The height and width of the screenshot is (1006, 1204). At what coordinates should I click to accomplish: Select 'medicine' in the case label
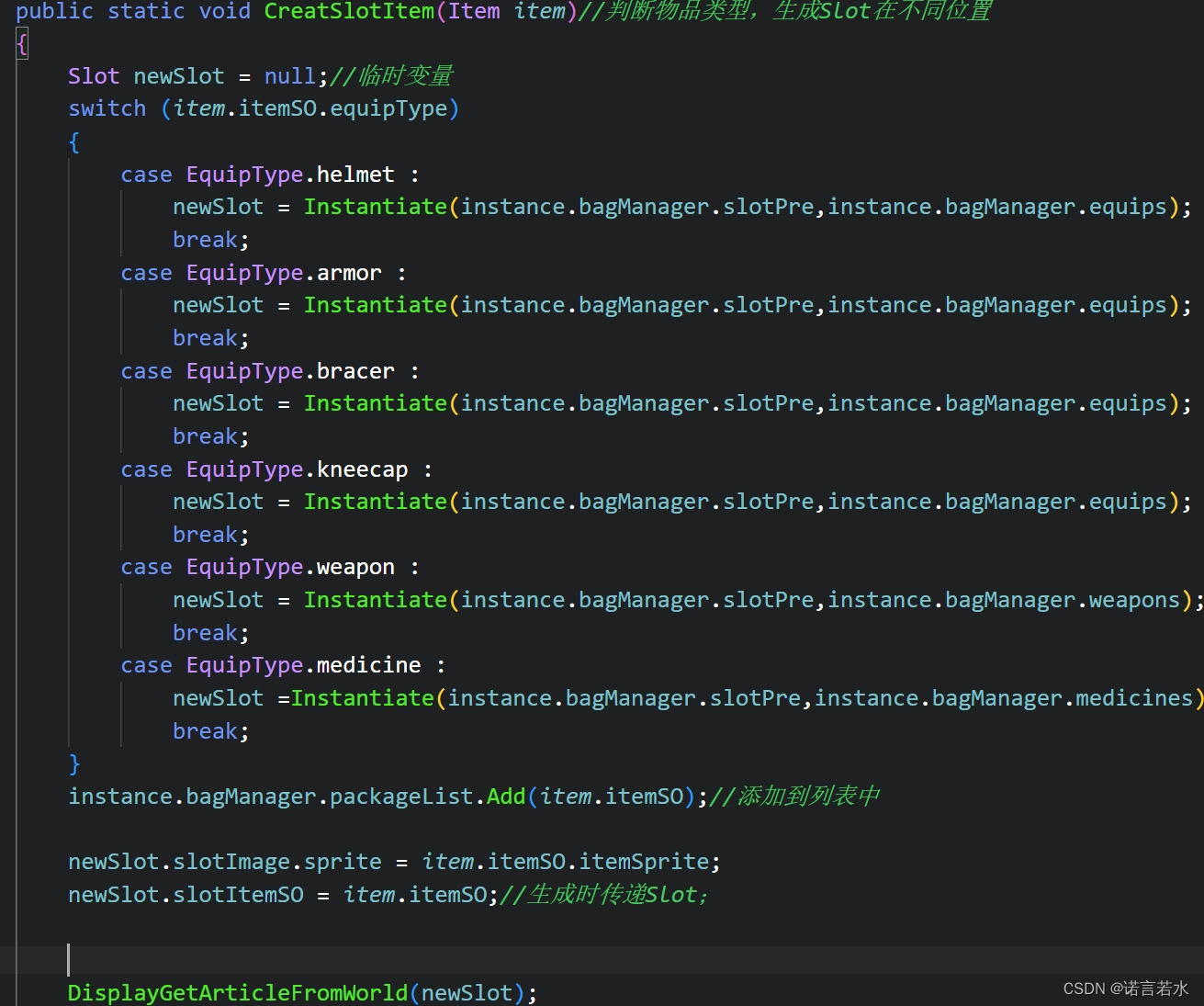point(368,665)
